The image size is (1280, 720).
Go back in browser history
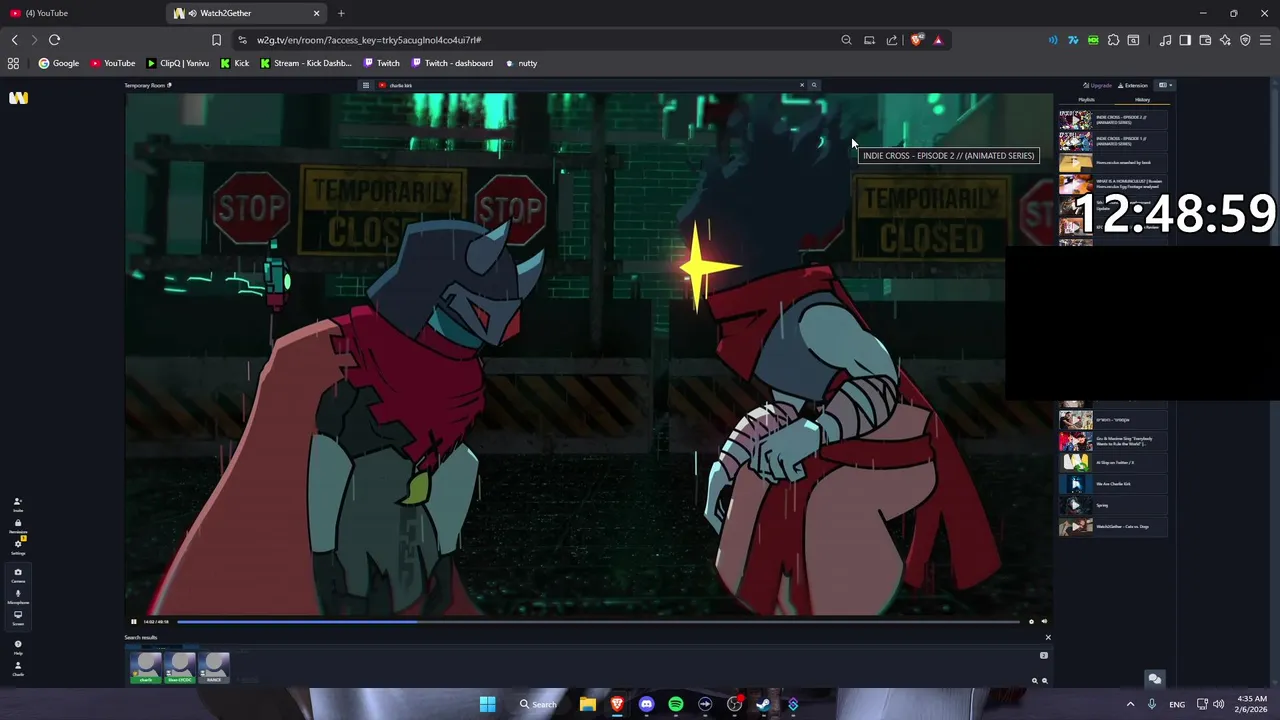14,40
